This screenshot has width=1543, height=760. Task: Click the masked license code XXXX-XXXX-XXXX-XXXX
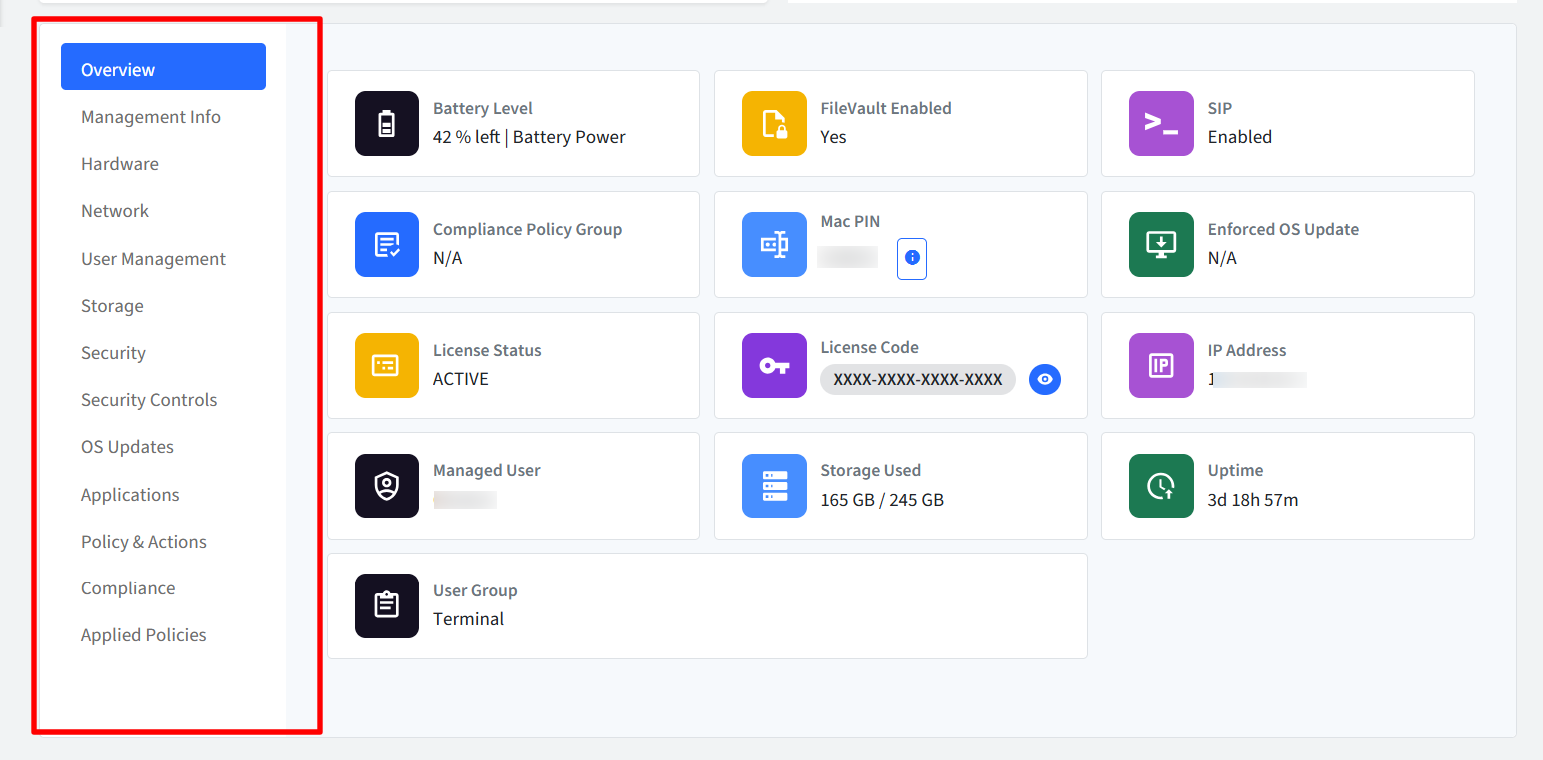(x=918, y=379)
